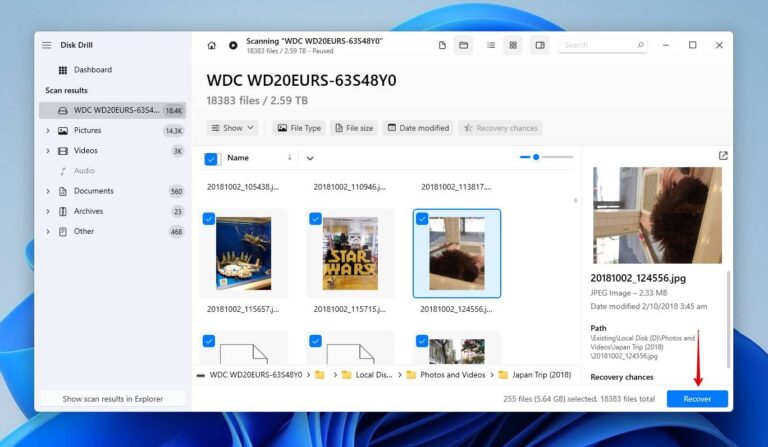Uncheck the 20181002_115657 image checkbox
768x447 pixels.
click(x=208, y=218)
